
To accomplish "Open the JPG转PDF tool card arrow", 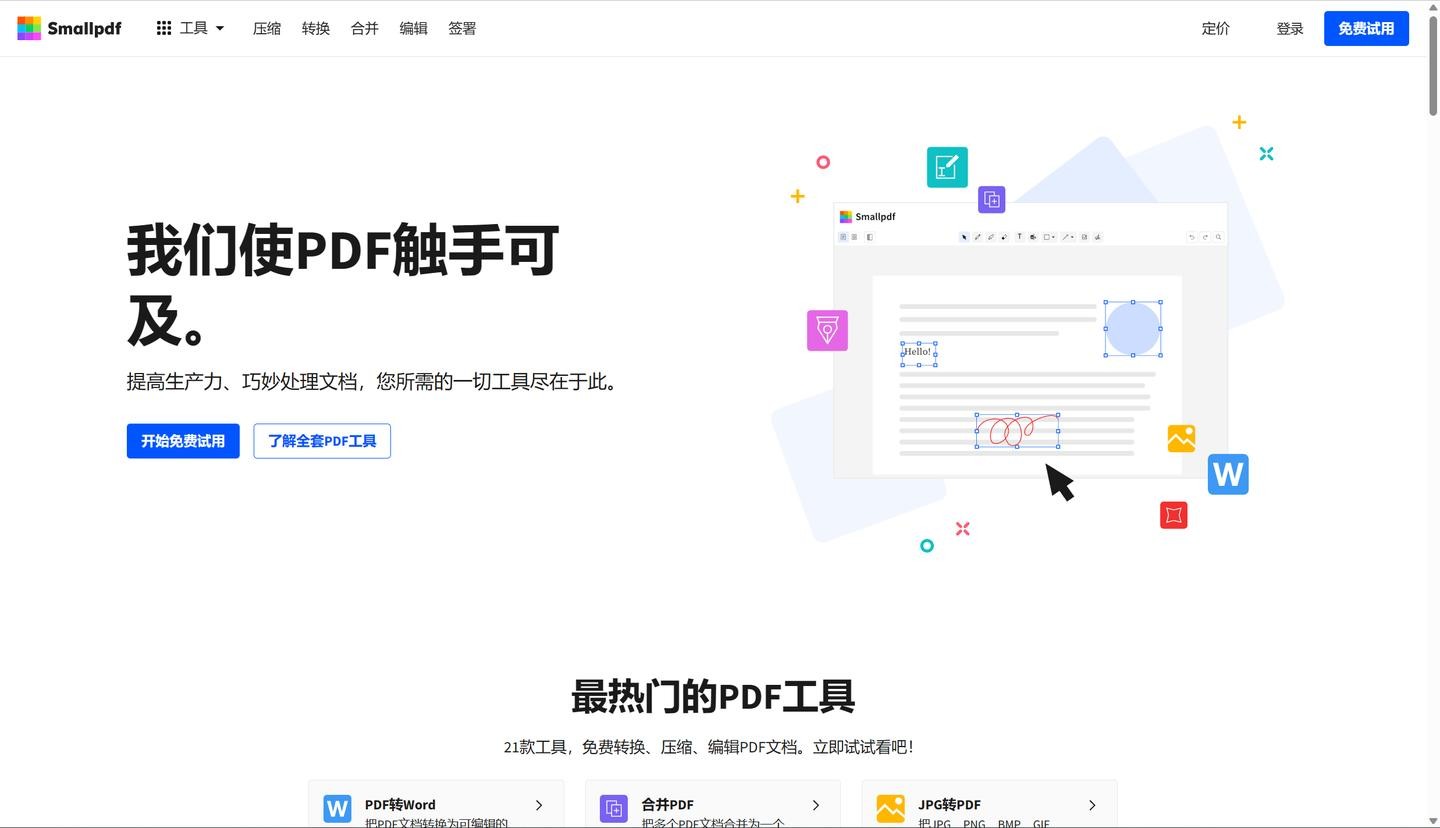I will click(1092, 805).
